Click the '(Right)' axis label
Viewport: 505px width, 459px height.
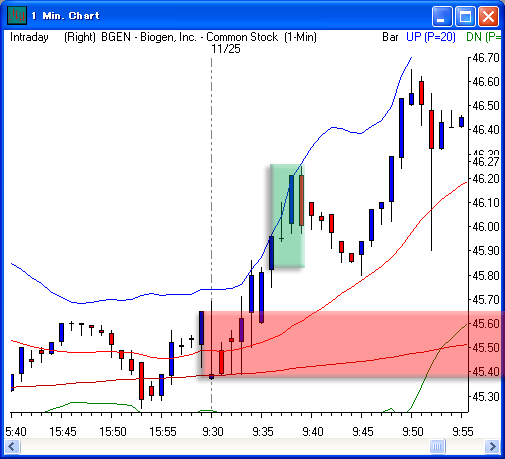coord(80,37)
